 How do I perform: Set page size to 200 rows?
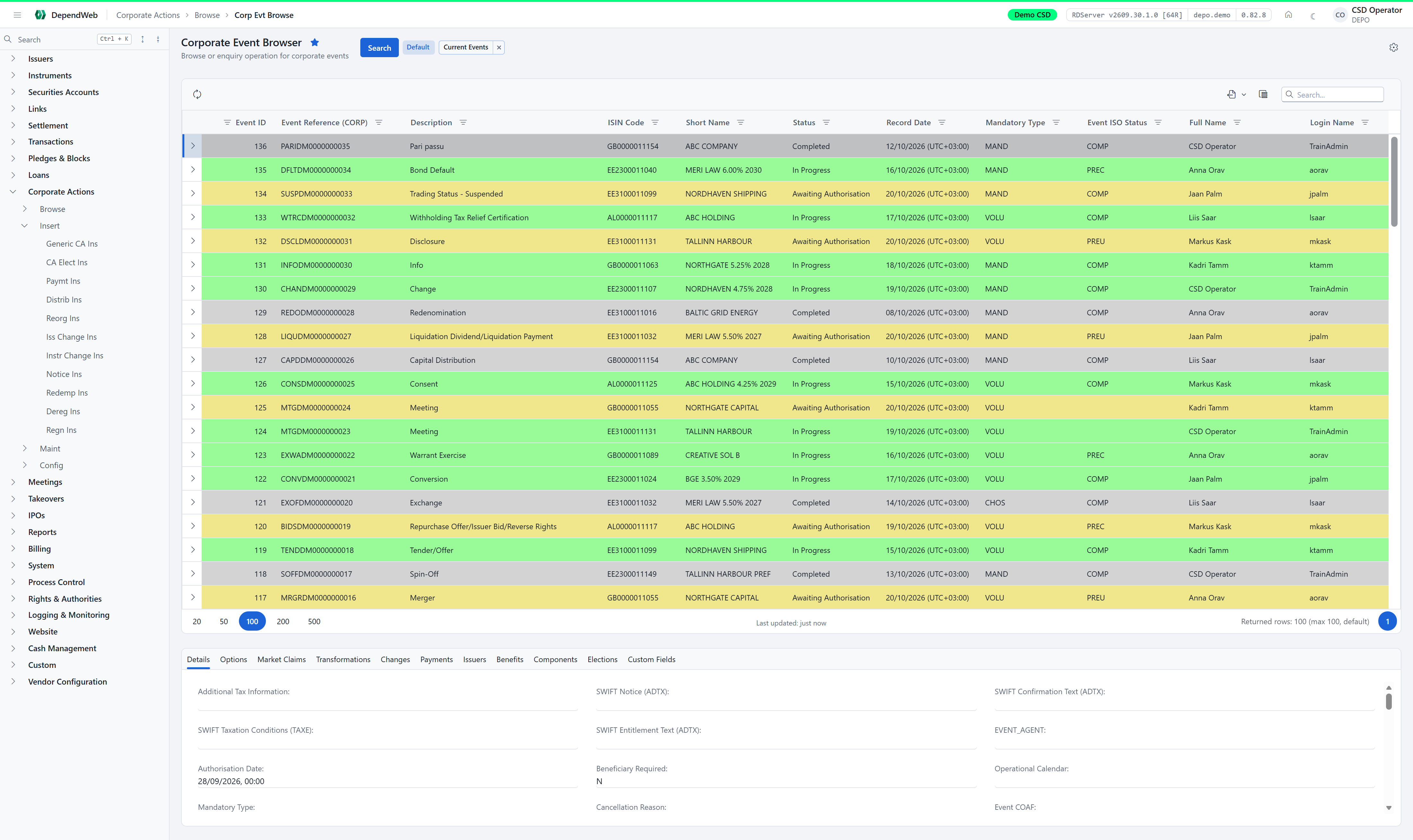[283, 622]
